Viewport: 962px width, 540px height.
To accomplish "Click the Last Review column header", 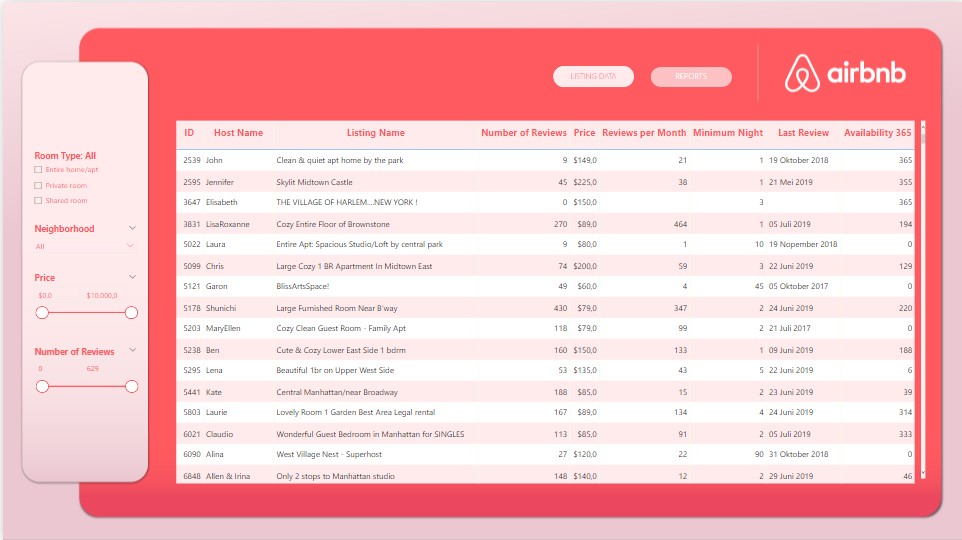I will click(803, 133).
